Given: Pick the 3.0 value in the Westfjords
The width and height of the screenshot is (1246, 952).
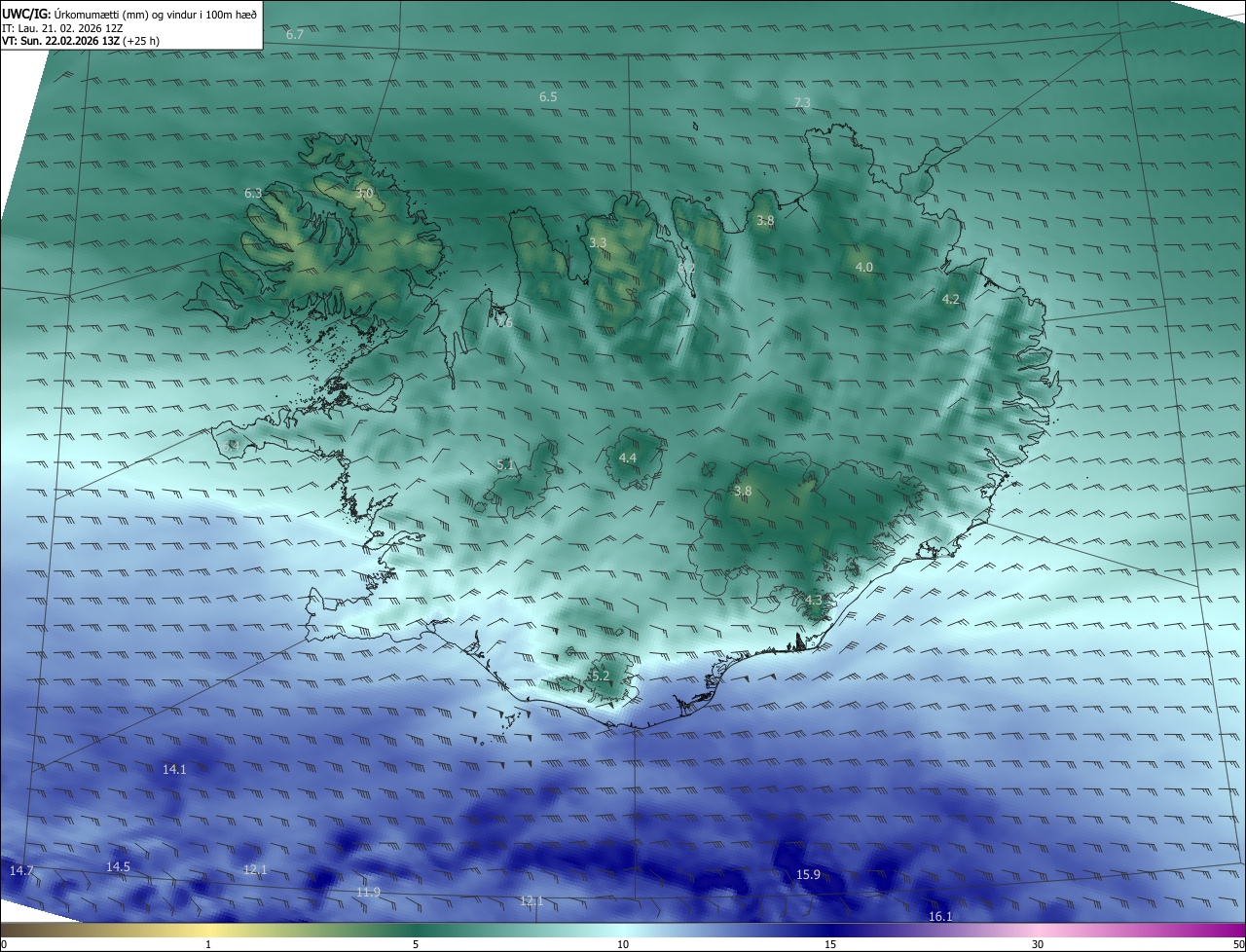Looking at the screenshot, I should click(x=364, y=194).
